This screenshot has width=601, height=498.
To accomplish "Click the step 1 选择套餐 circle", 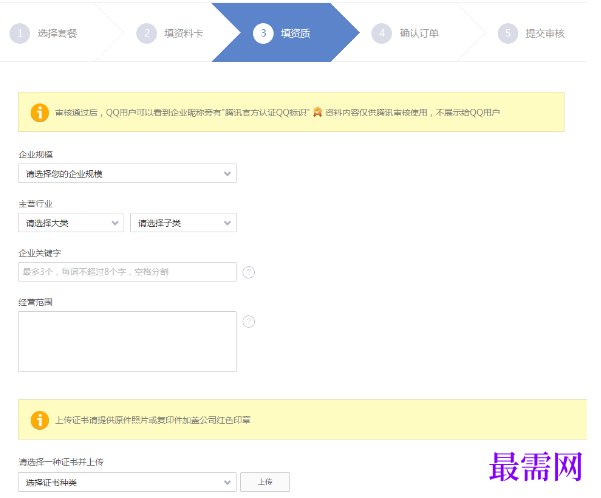I will [20, 33].
